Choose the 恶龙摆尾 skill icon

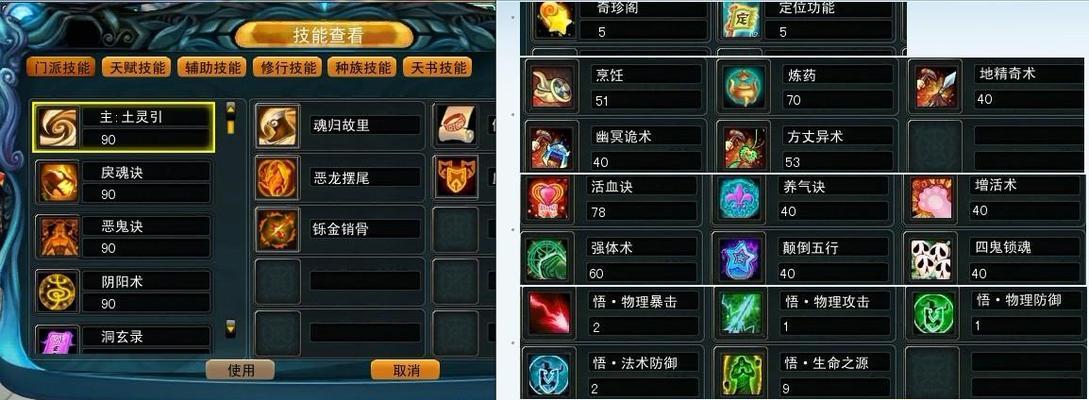[x=278, y=178]
